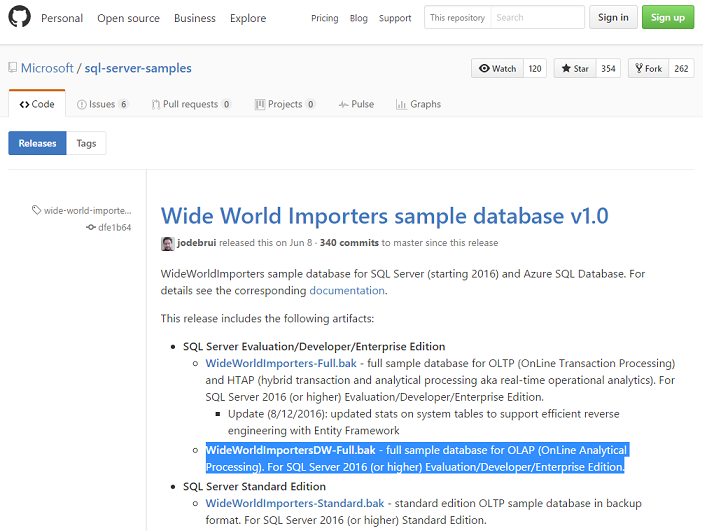Screen dimensions: 703x531
Task: Open jodebrui's profile link
Action: click(196, 243)
